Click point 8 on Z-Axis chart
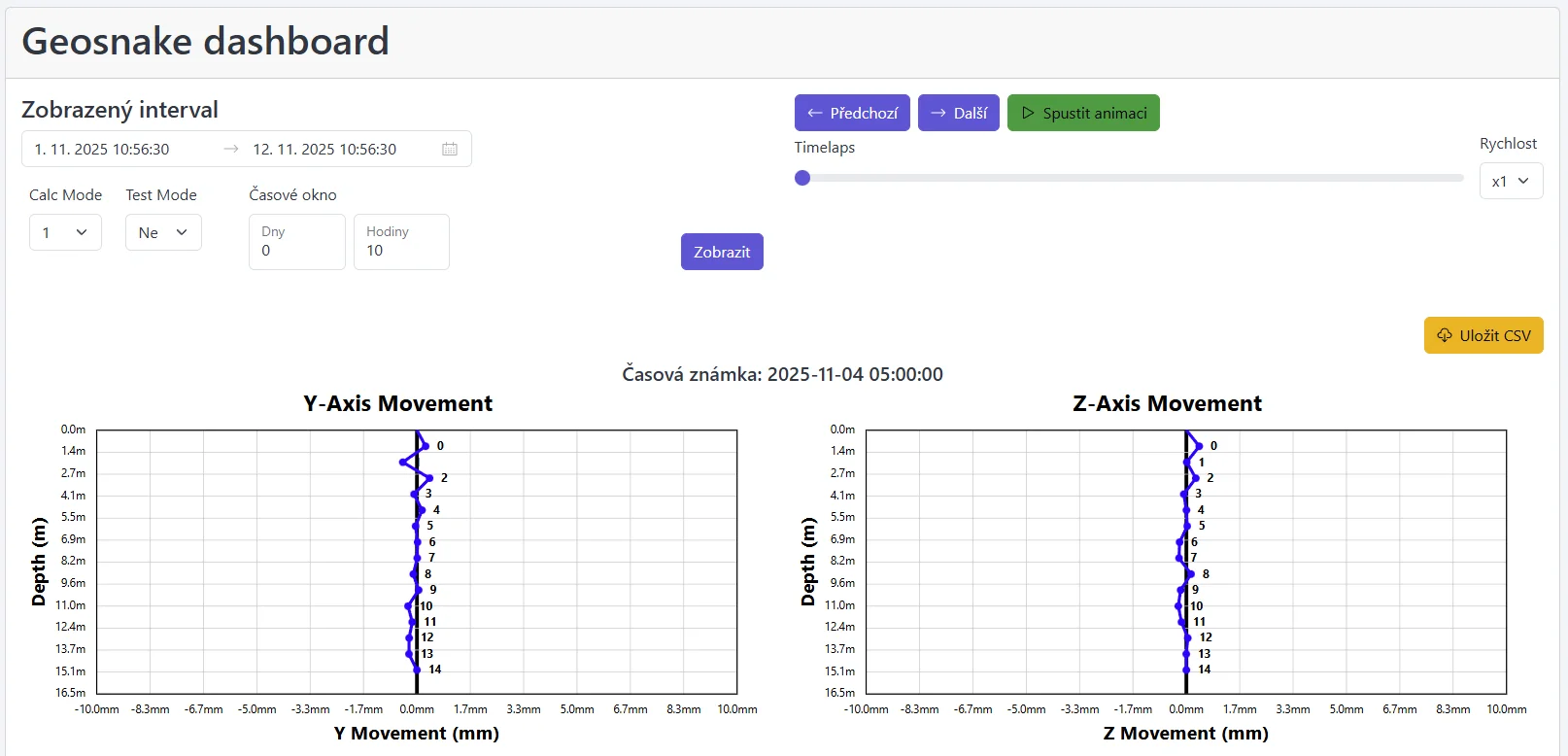 (1191, 574)
